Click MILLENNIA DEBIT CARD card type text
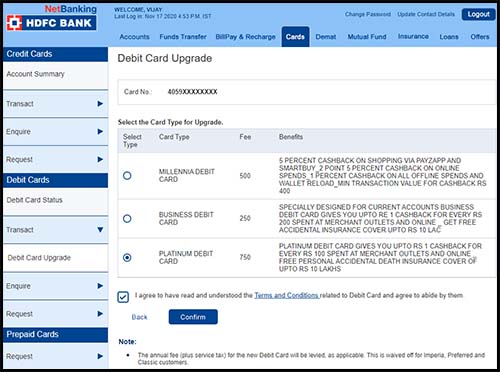Screen dimensions: 500x372 point(186,175)
